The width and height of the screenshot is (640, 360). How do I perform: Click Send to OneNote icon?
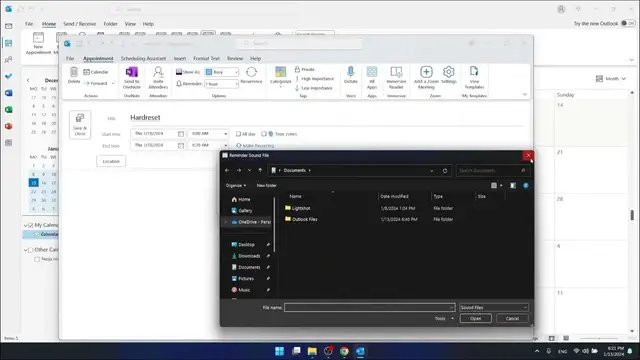click(x=132, y=78)
